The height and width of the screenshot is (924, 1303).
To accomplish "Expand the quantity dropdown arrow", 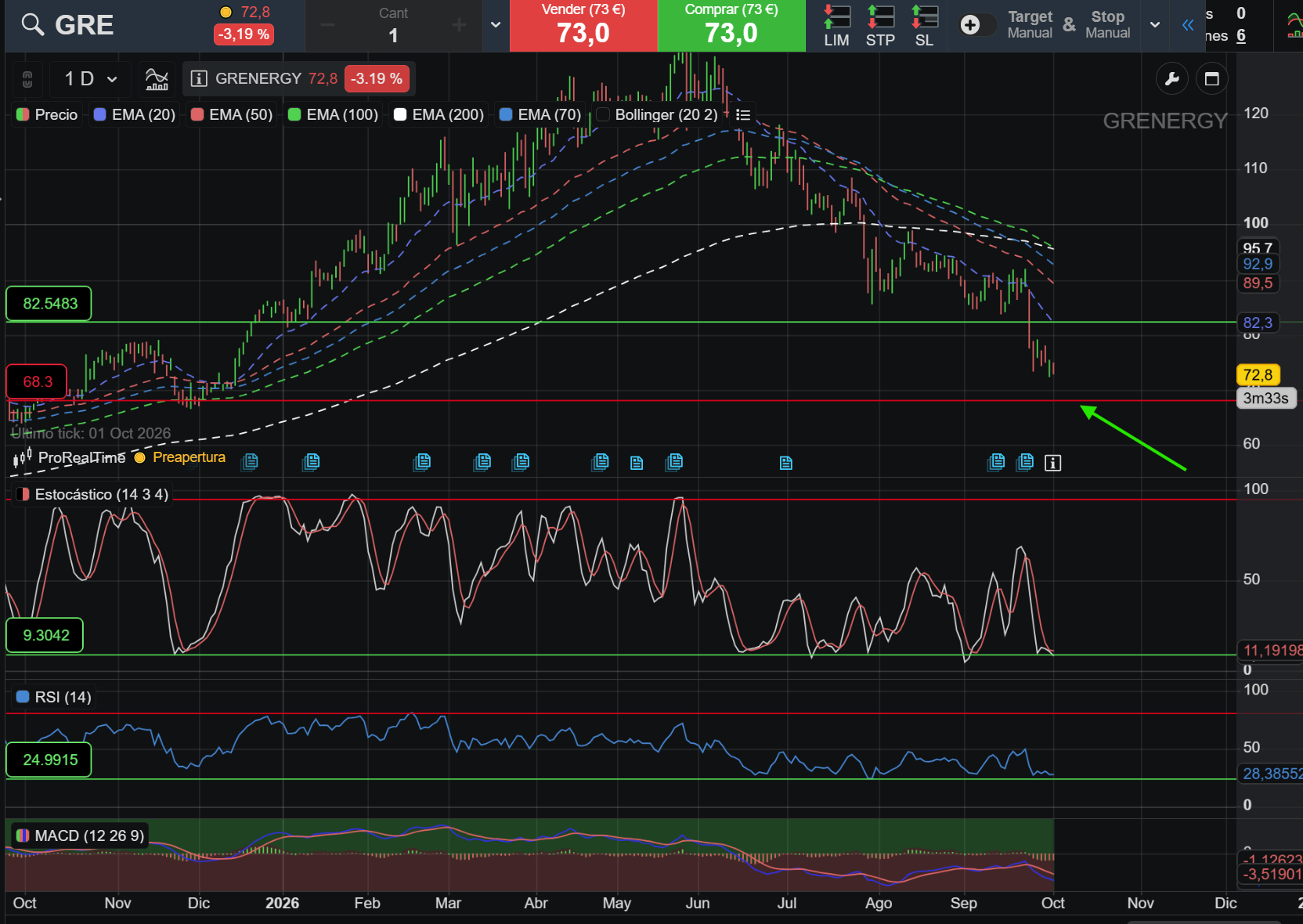I will [496, 25].
